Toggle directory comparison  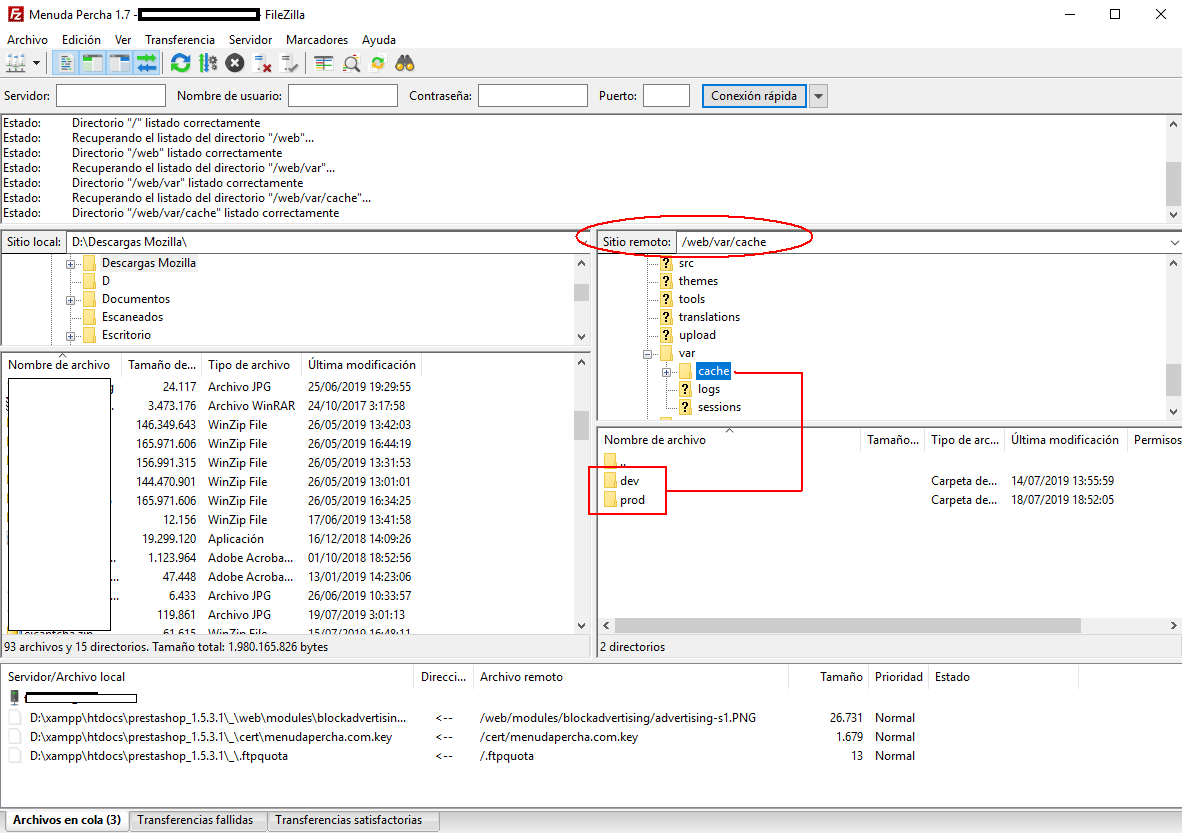[351, 63]
